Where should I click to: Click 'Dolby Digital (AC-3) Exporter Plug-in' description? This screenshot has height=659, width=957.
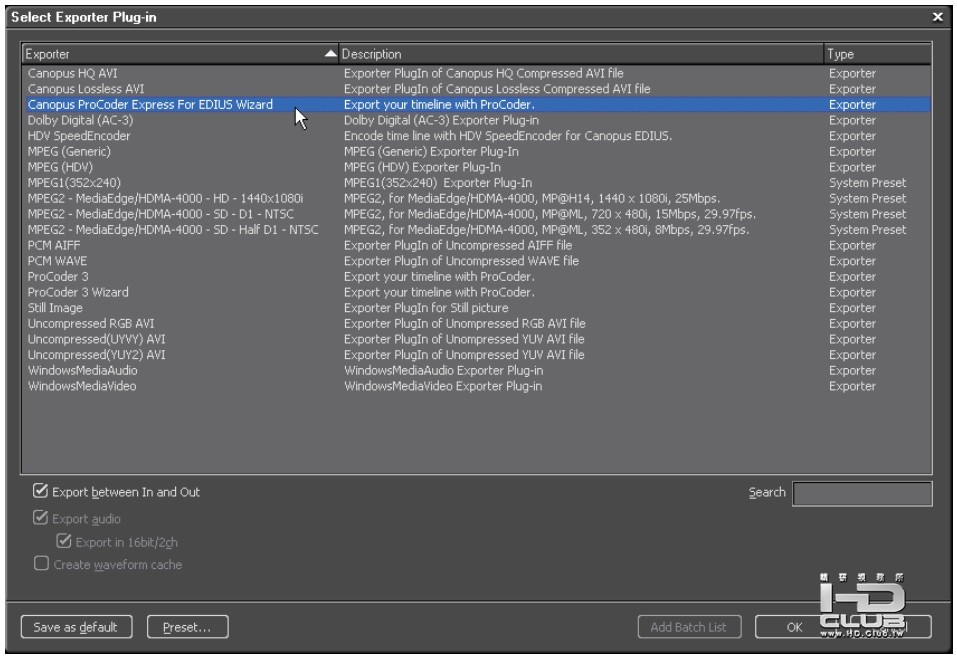coord(441,120)
